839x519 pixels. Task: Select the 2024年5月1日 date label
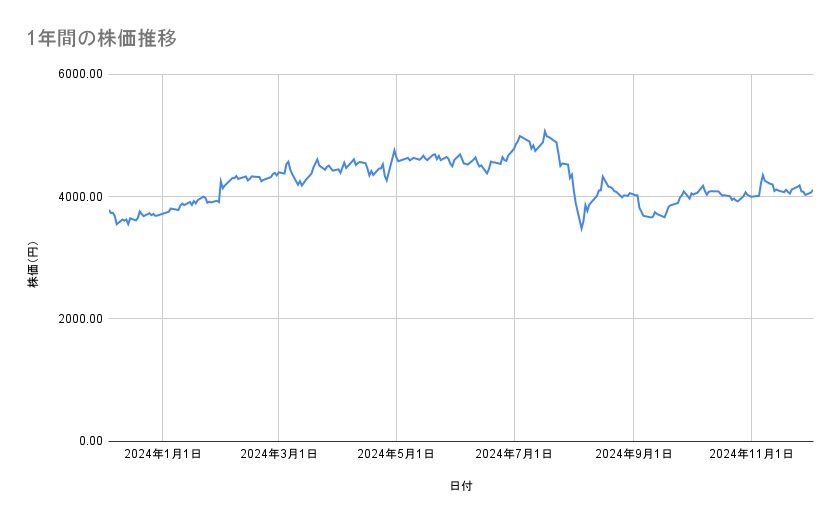tap(396, 455)
